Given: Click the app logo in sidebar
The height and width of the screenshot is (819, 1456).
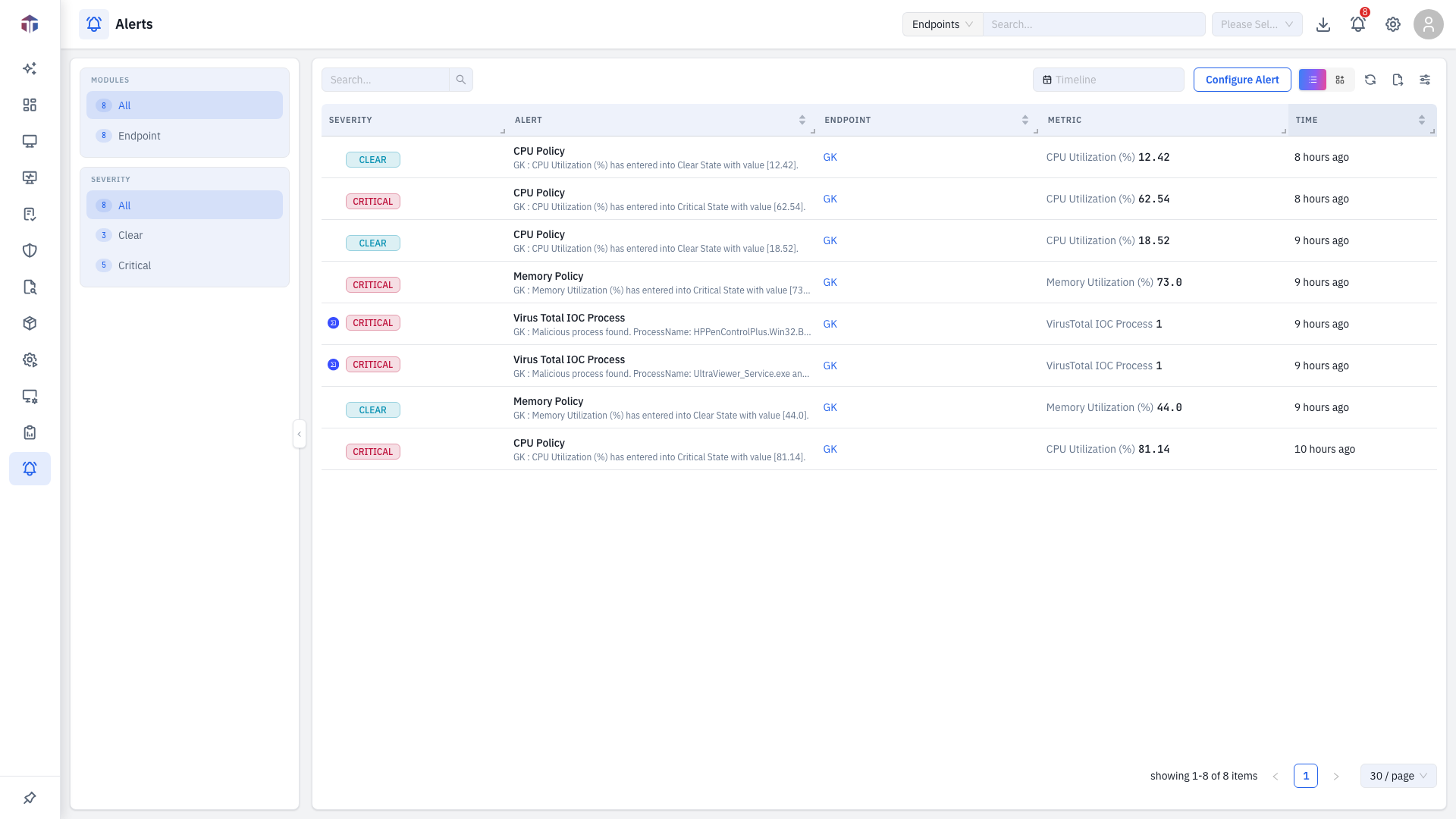Looking at the screenshot, I should pos(30,24).
